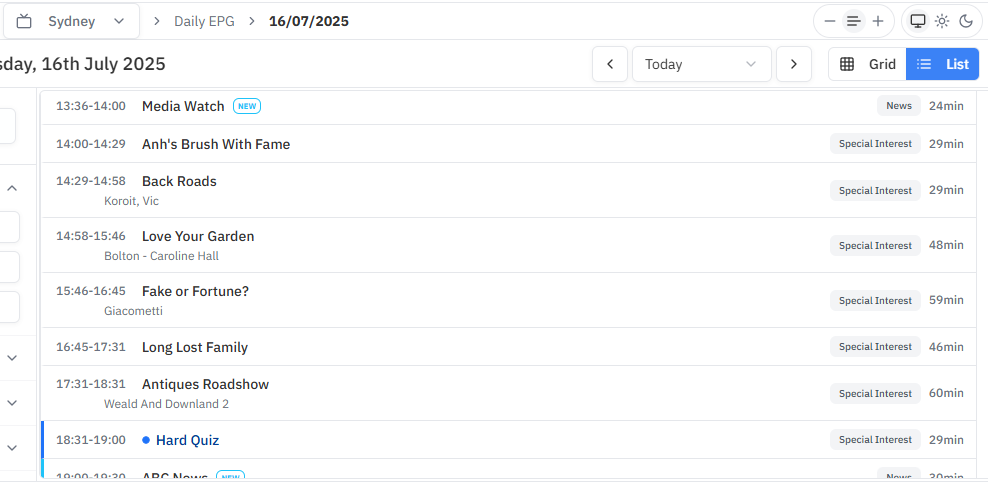Click the News tag on Media Watch
The height and width of the screenshot is (485, 988).
coord(899,106)
